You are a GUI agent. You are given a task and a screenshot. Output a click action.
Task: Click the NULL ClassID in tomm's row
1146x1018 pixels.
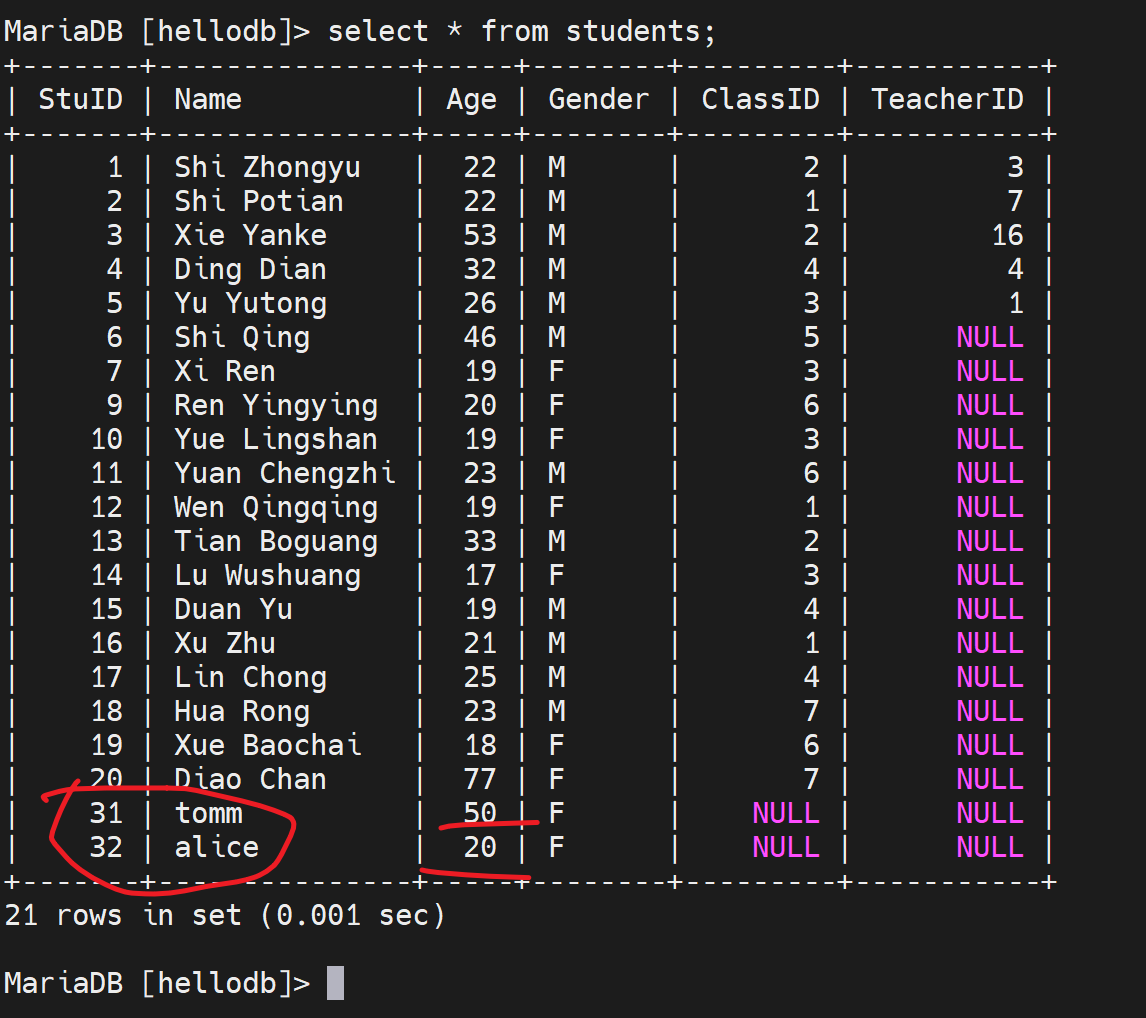pos(786,813)
